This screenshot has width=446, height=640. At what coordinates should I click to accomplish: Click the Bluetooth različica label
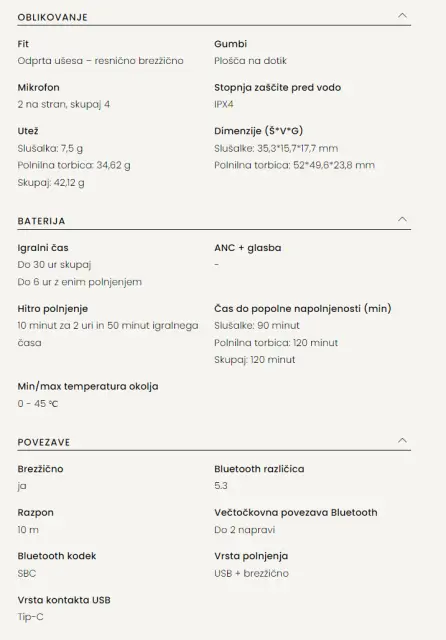tap(259, 469)
